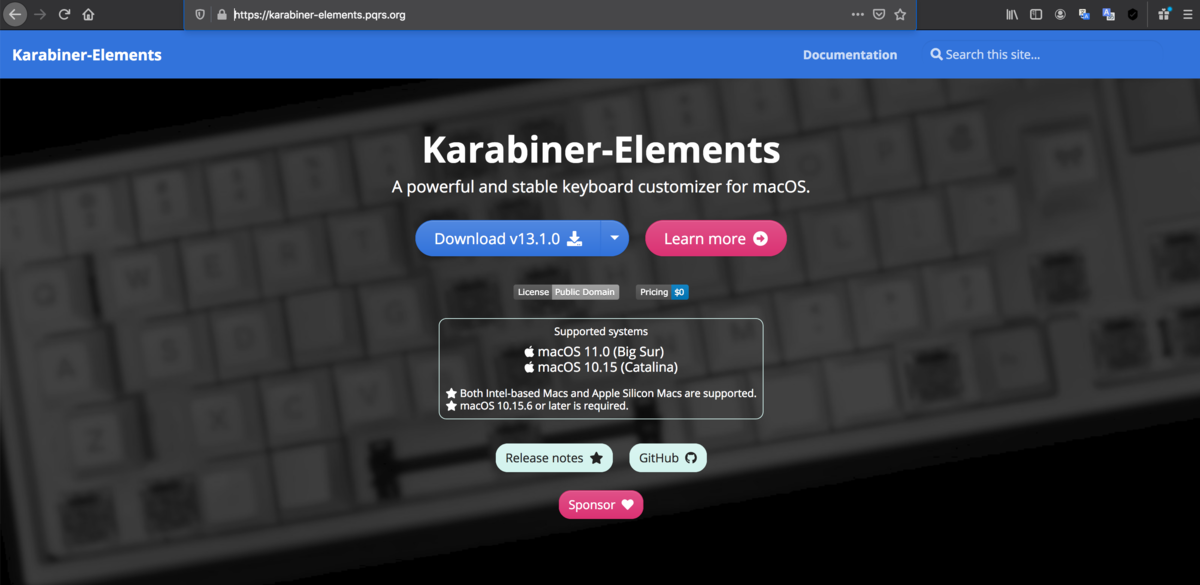
Task: Click the Supported systems label
Action: (601, 331)
